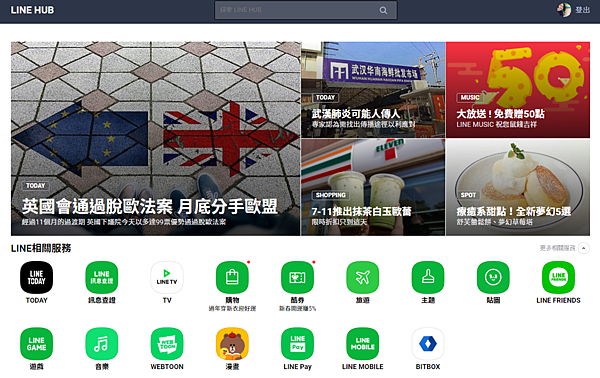600x378 pixels.
Task: Open the LINE 訊息查證 icon
Action: click(102, 277)
